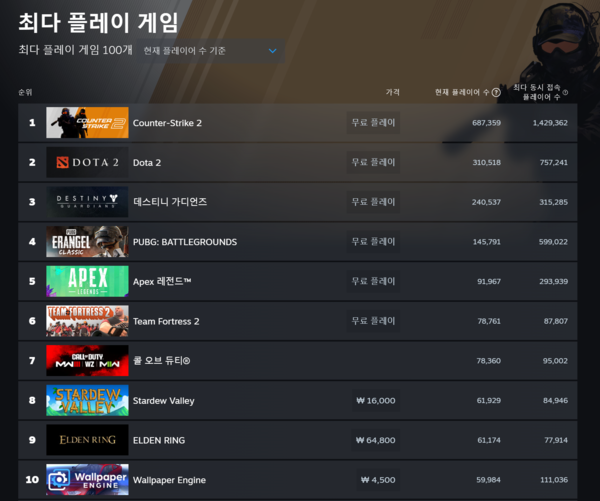This screenshot has height=501, width=600.
Task: Click current player count 687,359
Action: (486, 123)
